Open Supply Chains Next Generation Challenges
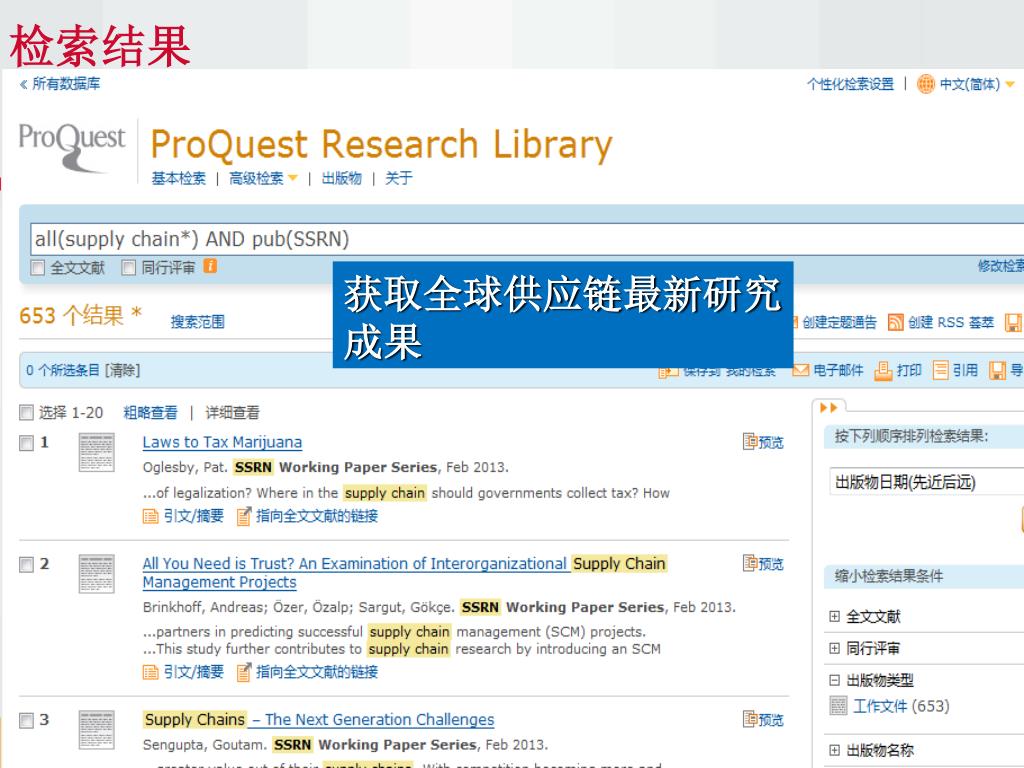 [319, 719]
